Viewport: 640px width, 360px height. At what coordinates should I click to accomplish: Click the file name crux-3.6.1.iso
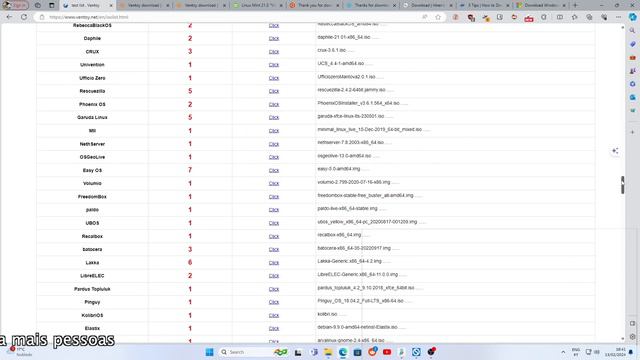(x=331, y=50)
